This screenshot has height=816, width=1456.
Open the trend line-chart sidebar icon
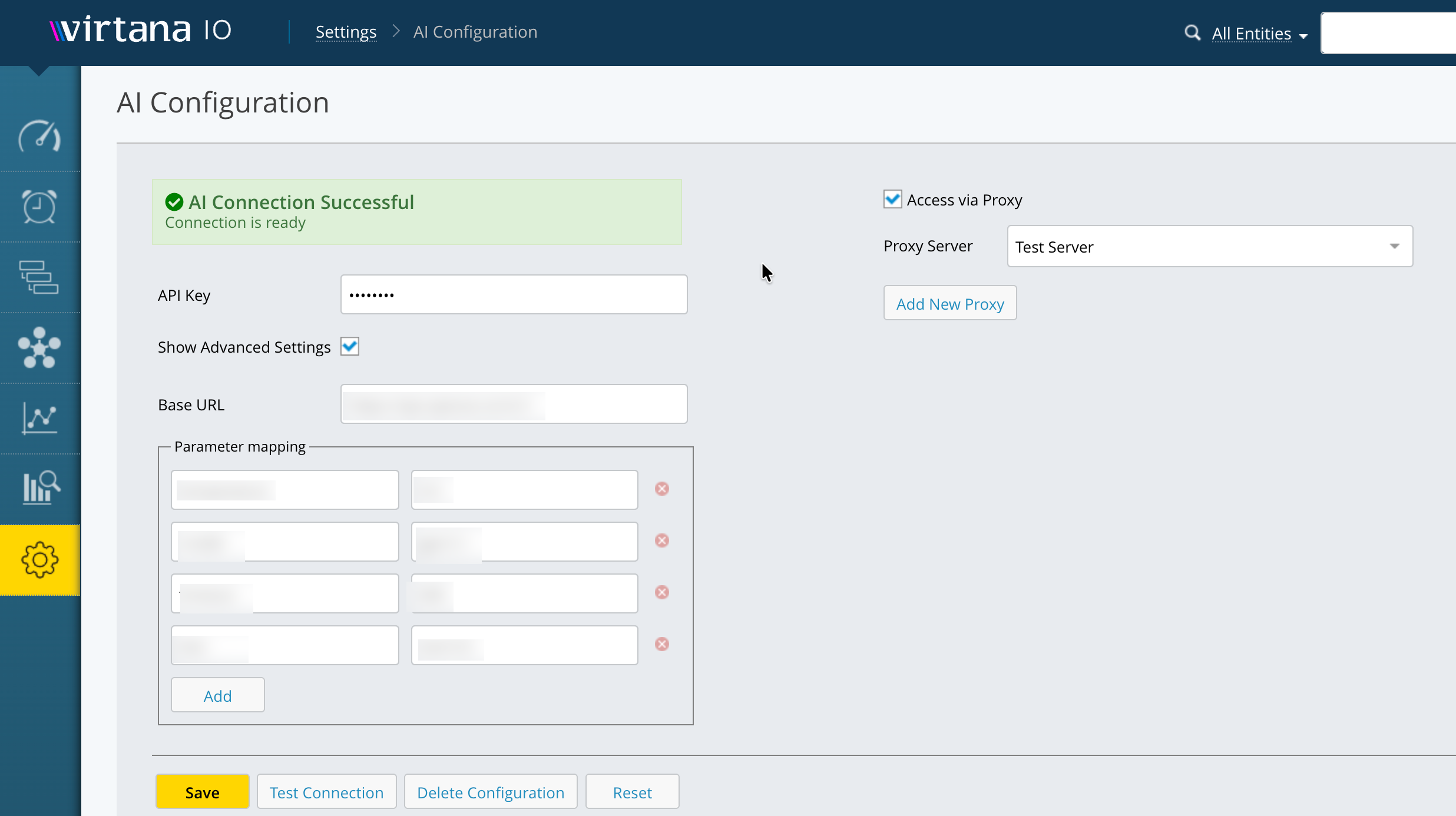(39, 419)
